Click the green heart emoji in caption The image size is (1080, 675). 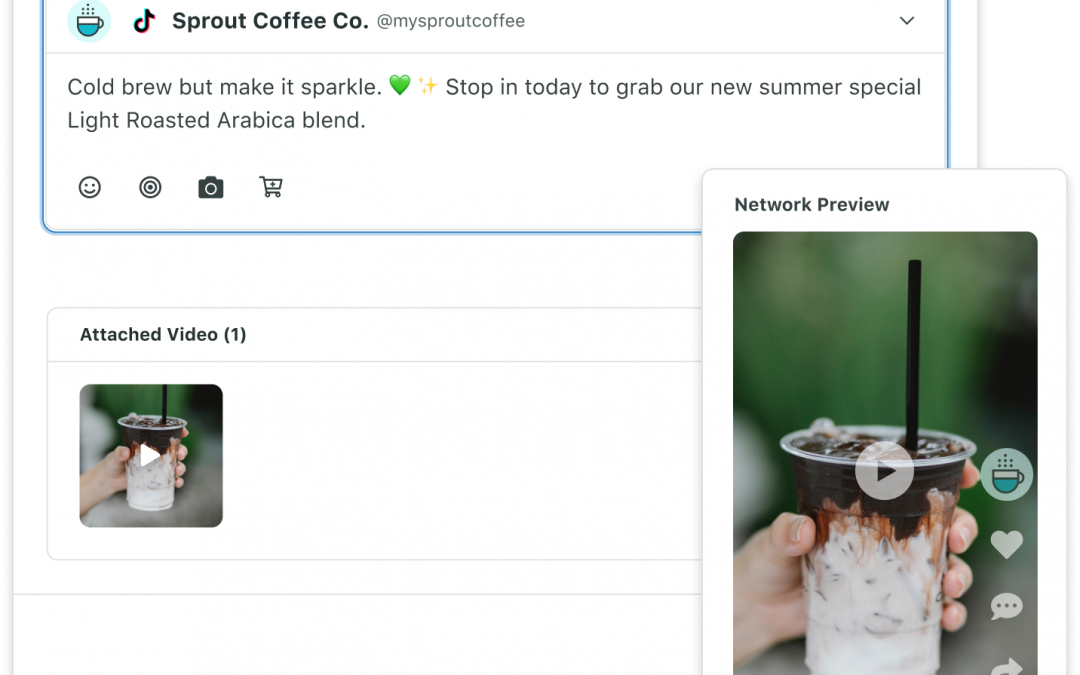pos(400,87)
